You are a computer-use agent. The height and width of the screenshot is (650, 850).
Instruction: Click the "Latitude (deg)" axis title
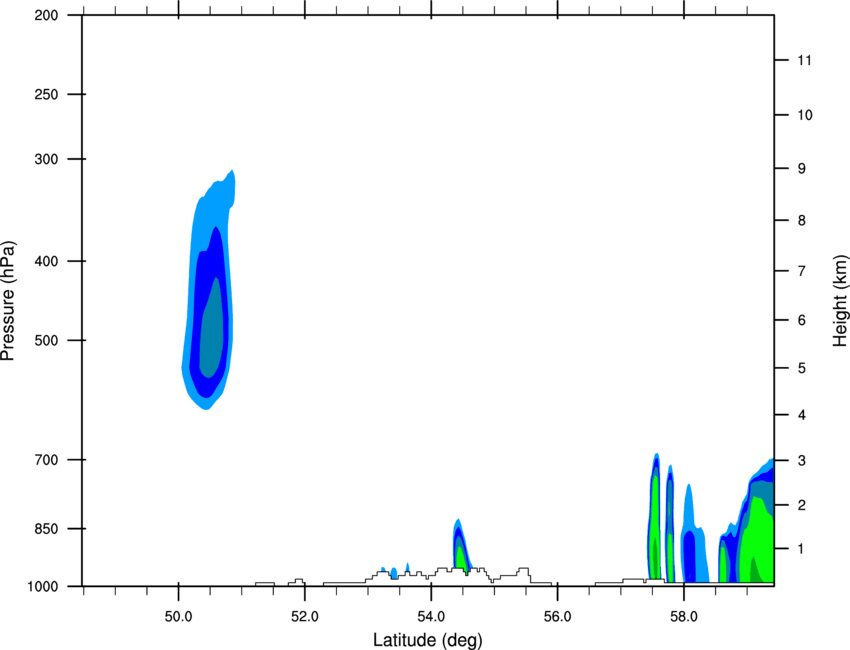428,640
